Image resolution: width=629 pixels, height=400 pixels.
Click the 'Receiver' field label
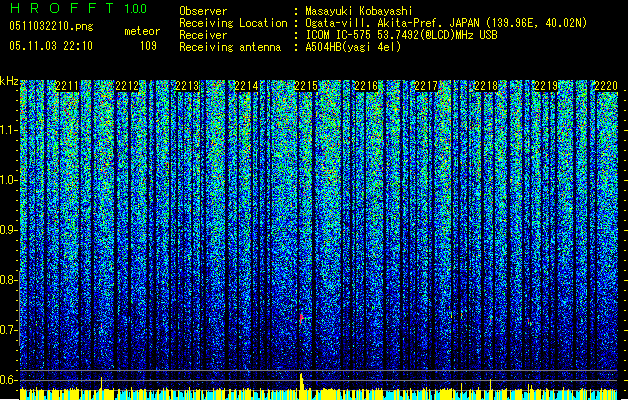203,35
